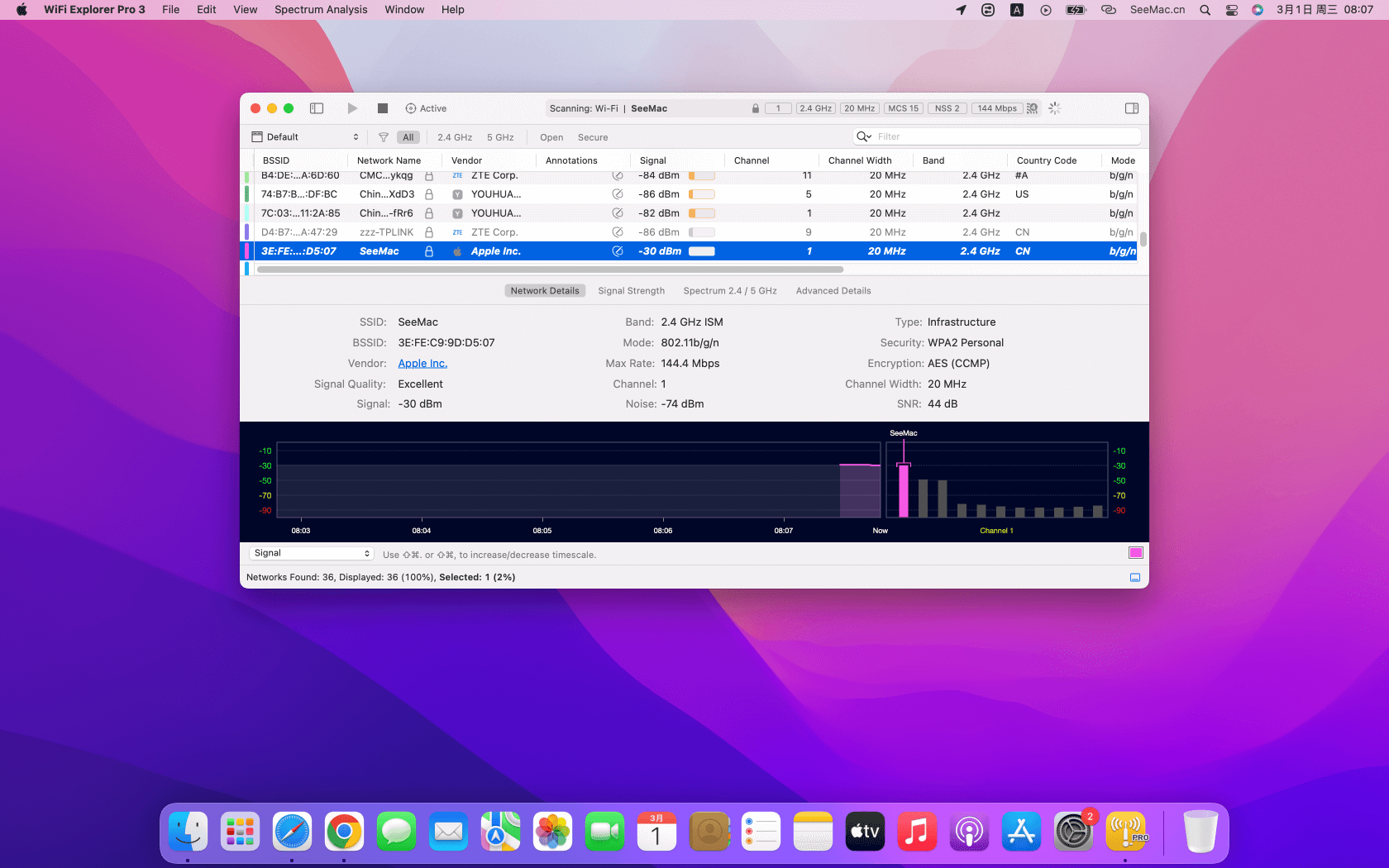
Task: Click the location arrow icon in menu bar
Action: [x=961, y=10]
